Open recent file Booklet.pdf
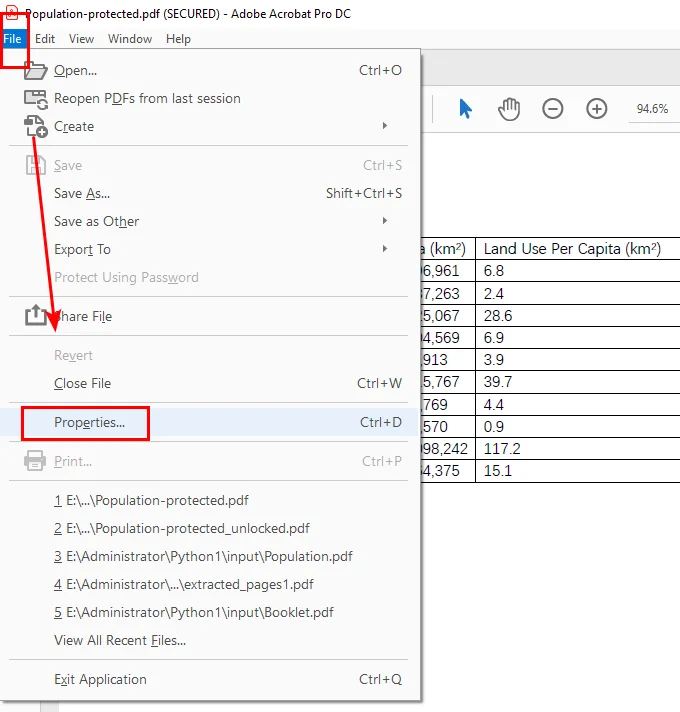The height and width of the screenshot is (712, 680). click(209, 613)
